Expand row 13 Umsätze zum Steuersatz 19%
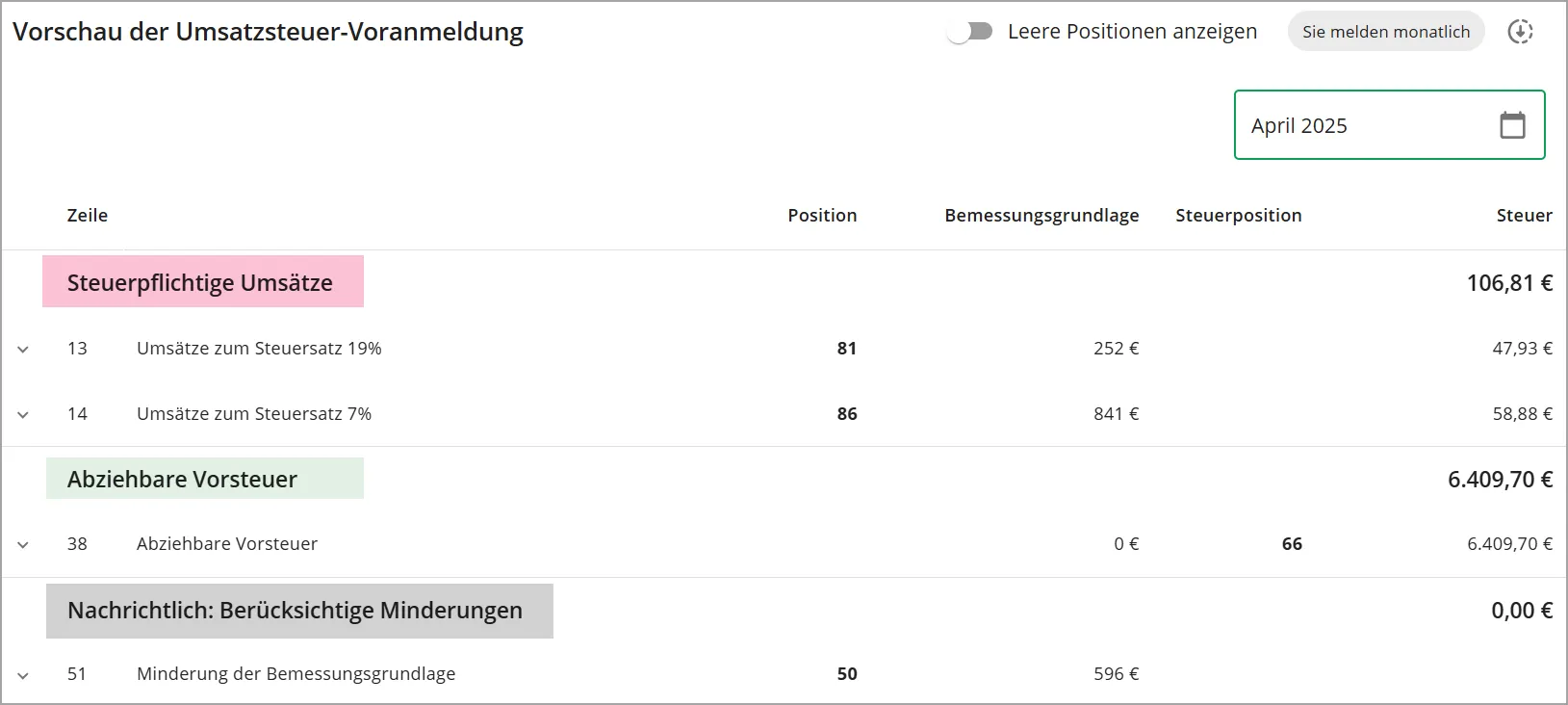The height and width of the screenshot is (705, 1568). (x=23, y=349)
